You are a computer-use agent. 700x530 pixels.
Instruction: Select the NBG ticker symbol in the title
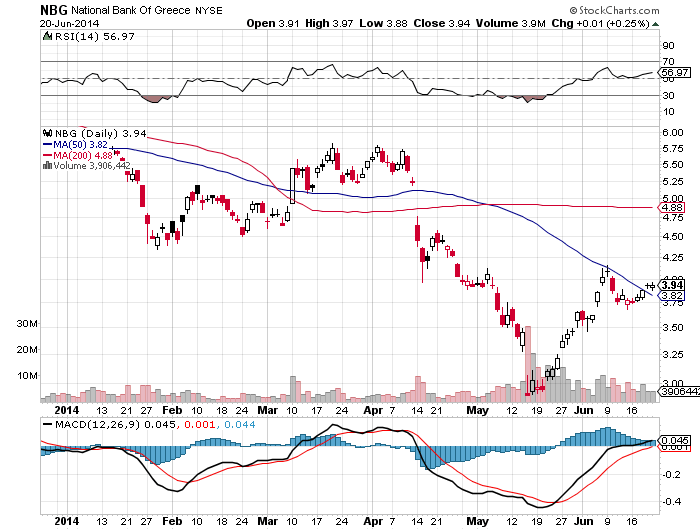[x=54, y=10]
